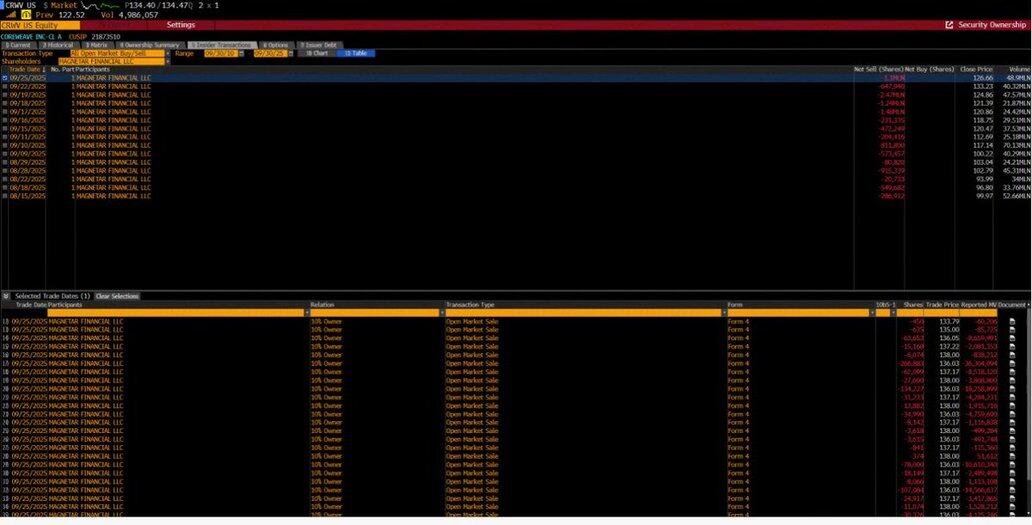
Task: Open document icon in the last transaction row
Action: pos(1012,513)
